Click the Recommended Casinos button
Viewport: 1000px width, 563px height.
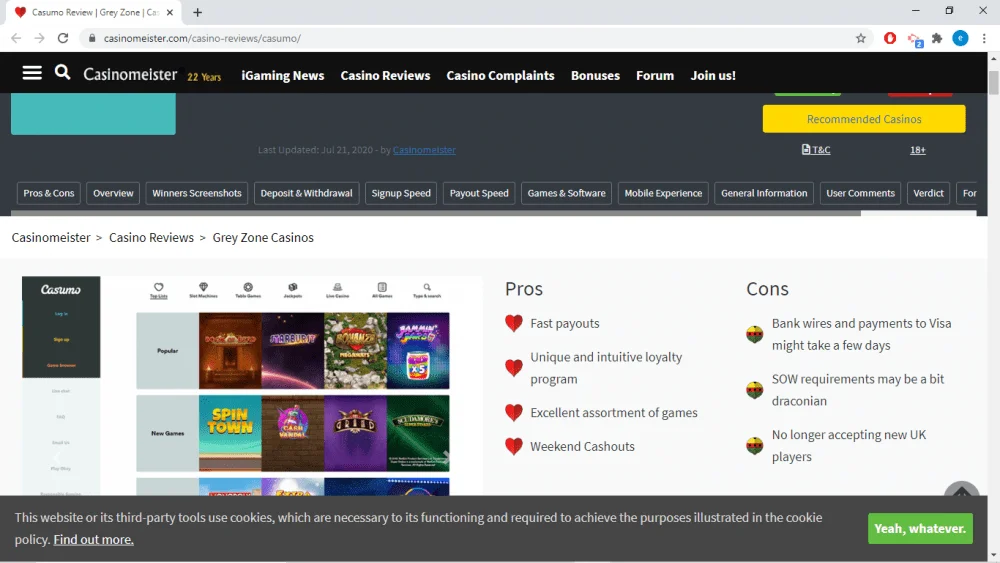click(x=864, y=119)
